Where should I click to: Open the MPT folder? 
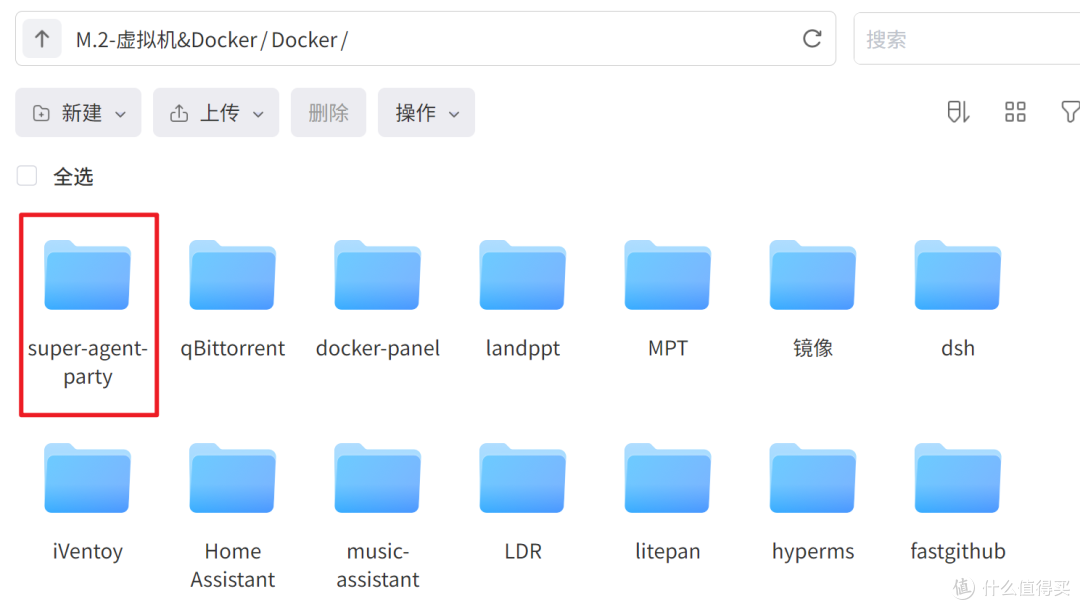(x=667, y=275)
